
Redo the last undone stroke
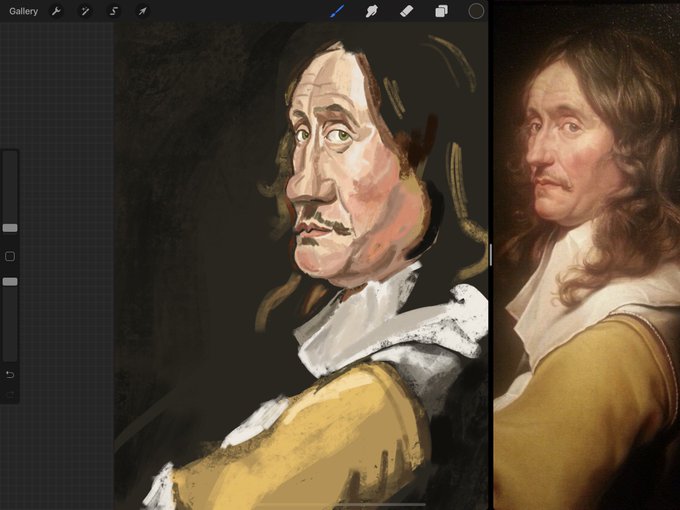pyautogui.click(x=10, y=395)
